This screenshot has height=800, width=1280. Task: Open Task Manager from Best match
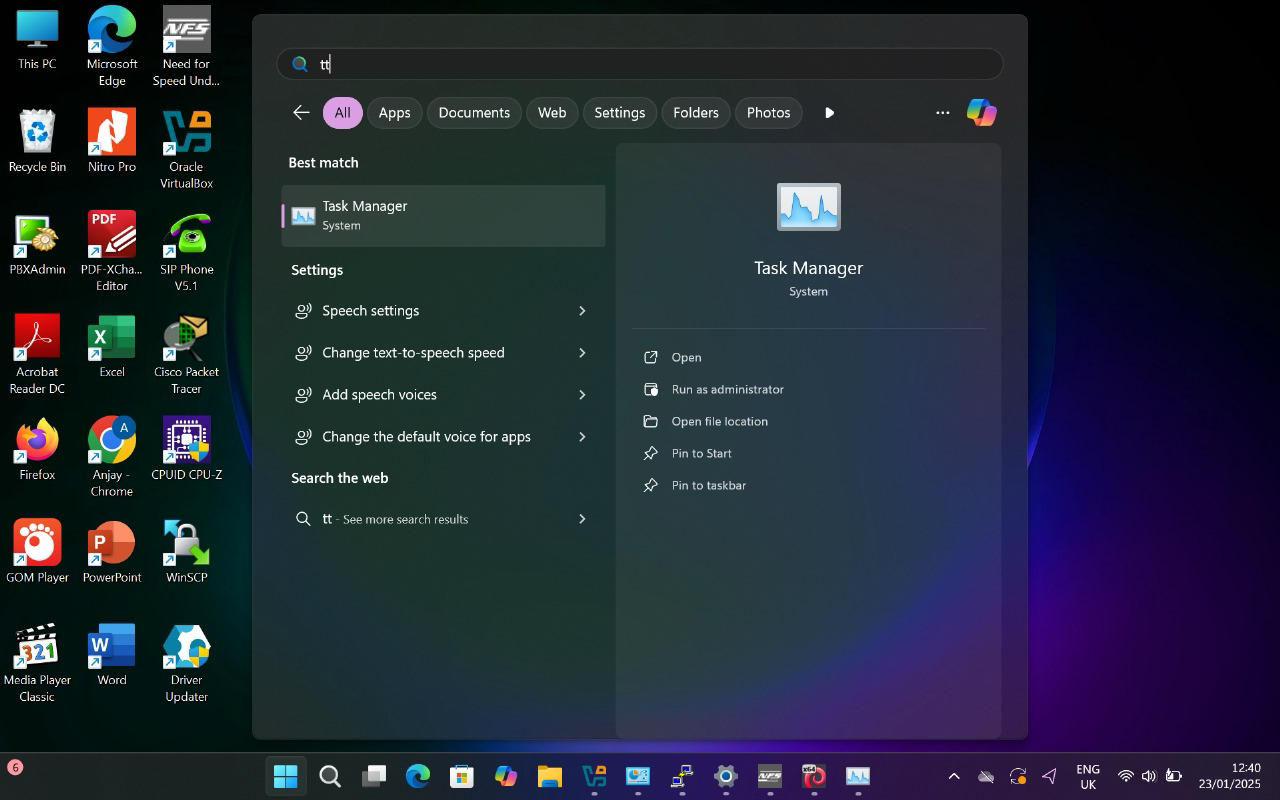coord(443,215)
